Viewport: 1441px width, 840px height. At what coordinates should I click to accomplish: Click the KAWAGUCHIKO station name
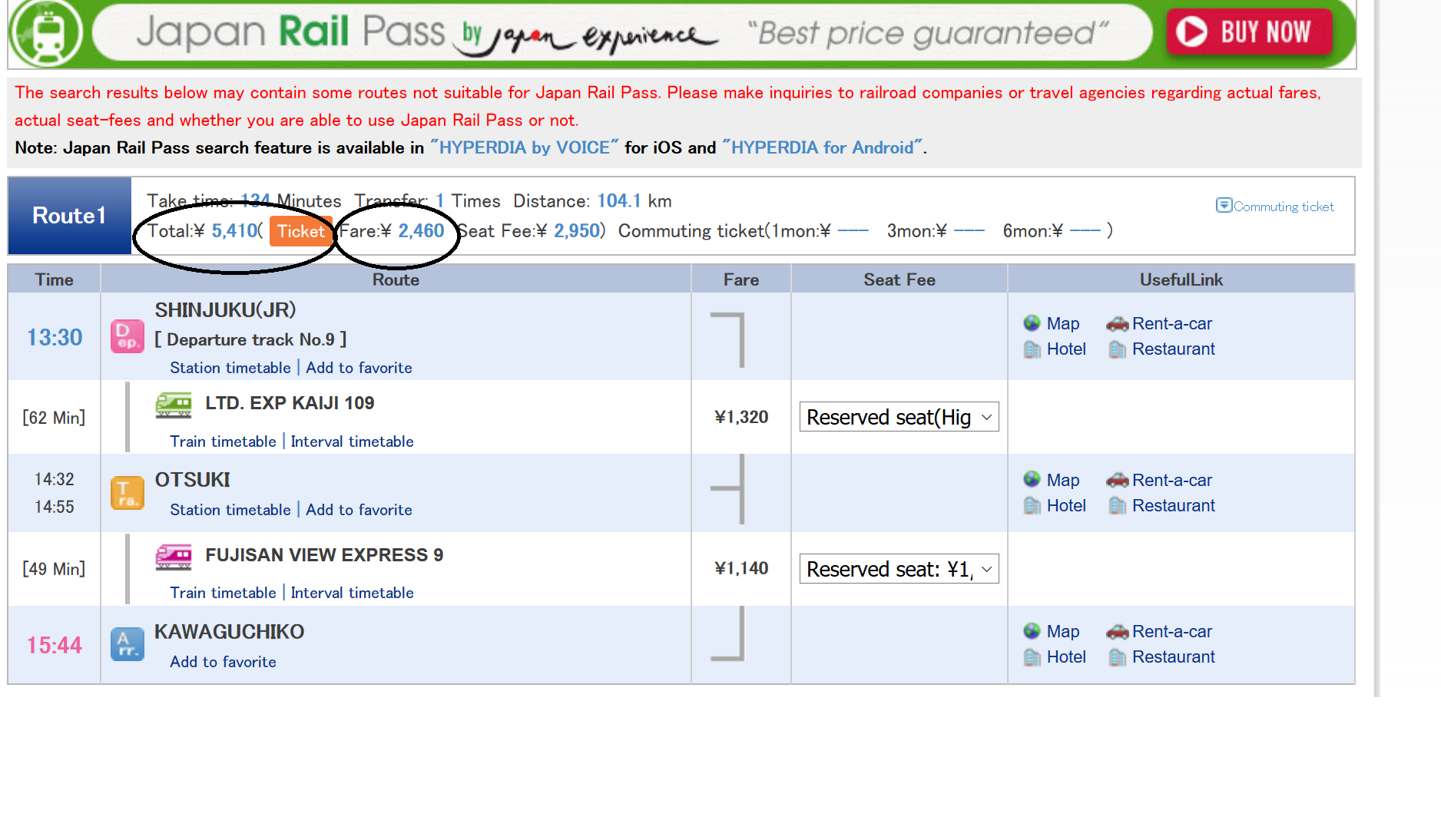tap(229, 632)
